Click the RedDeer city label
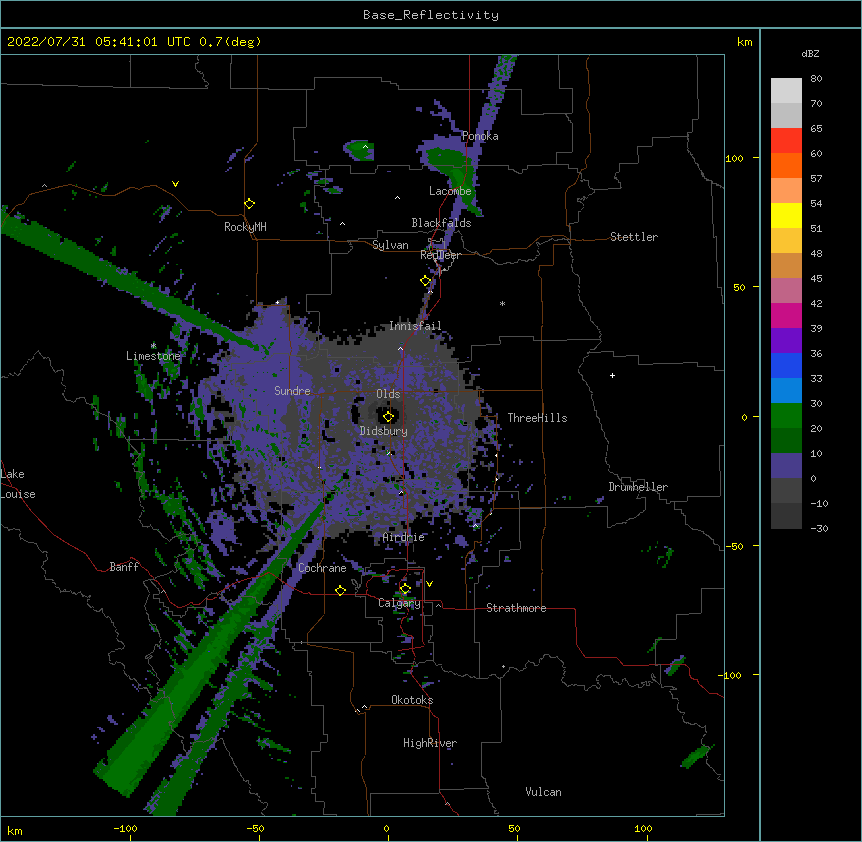 440,255
